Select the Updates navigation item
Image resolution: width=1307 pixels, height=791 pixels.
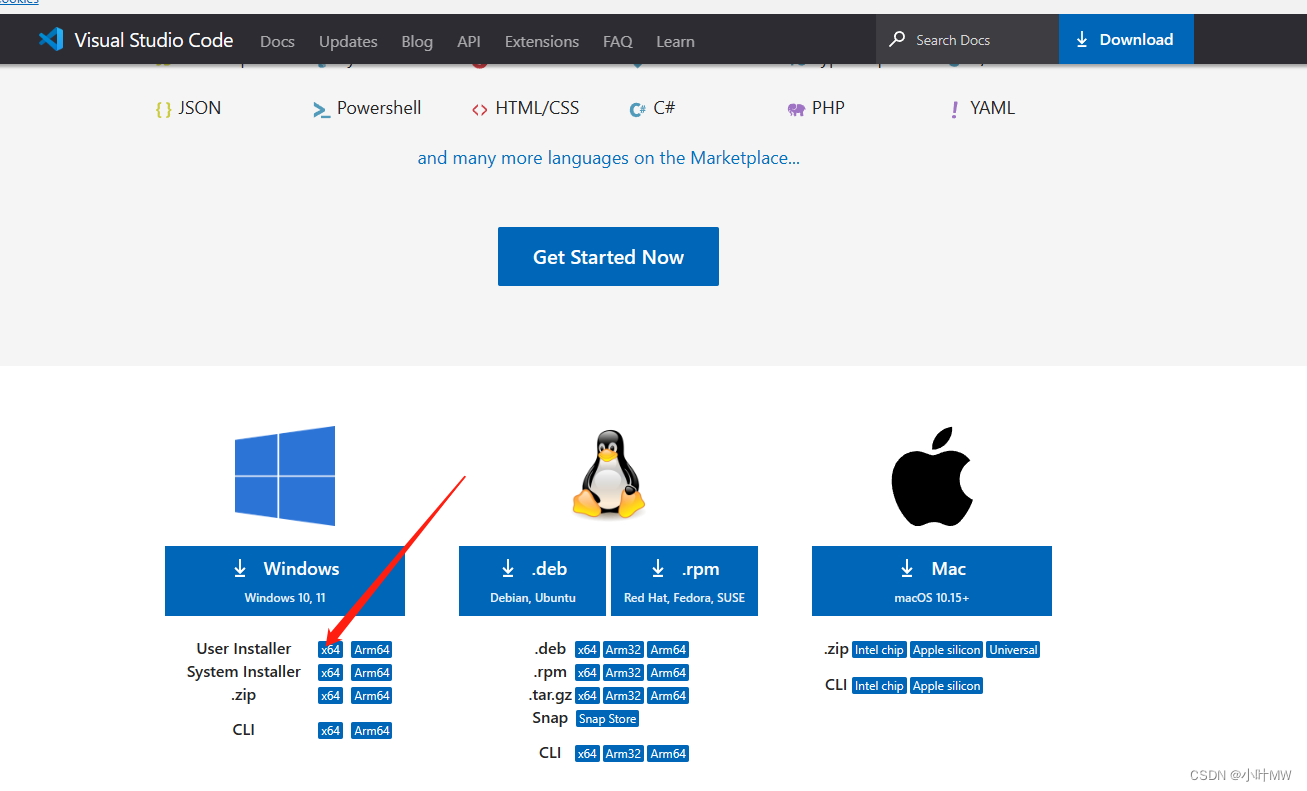(347, 41)
